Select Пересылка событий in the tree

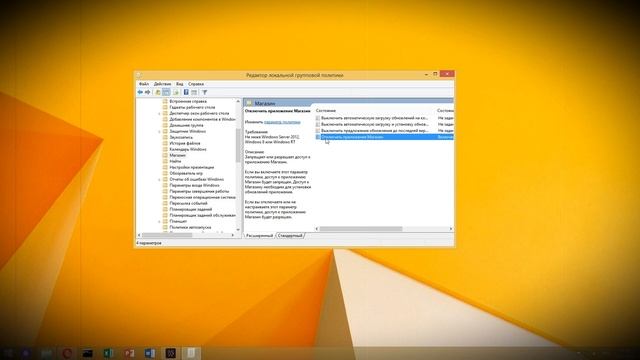(188, 203)
